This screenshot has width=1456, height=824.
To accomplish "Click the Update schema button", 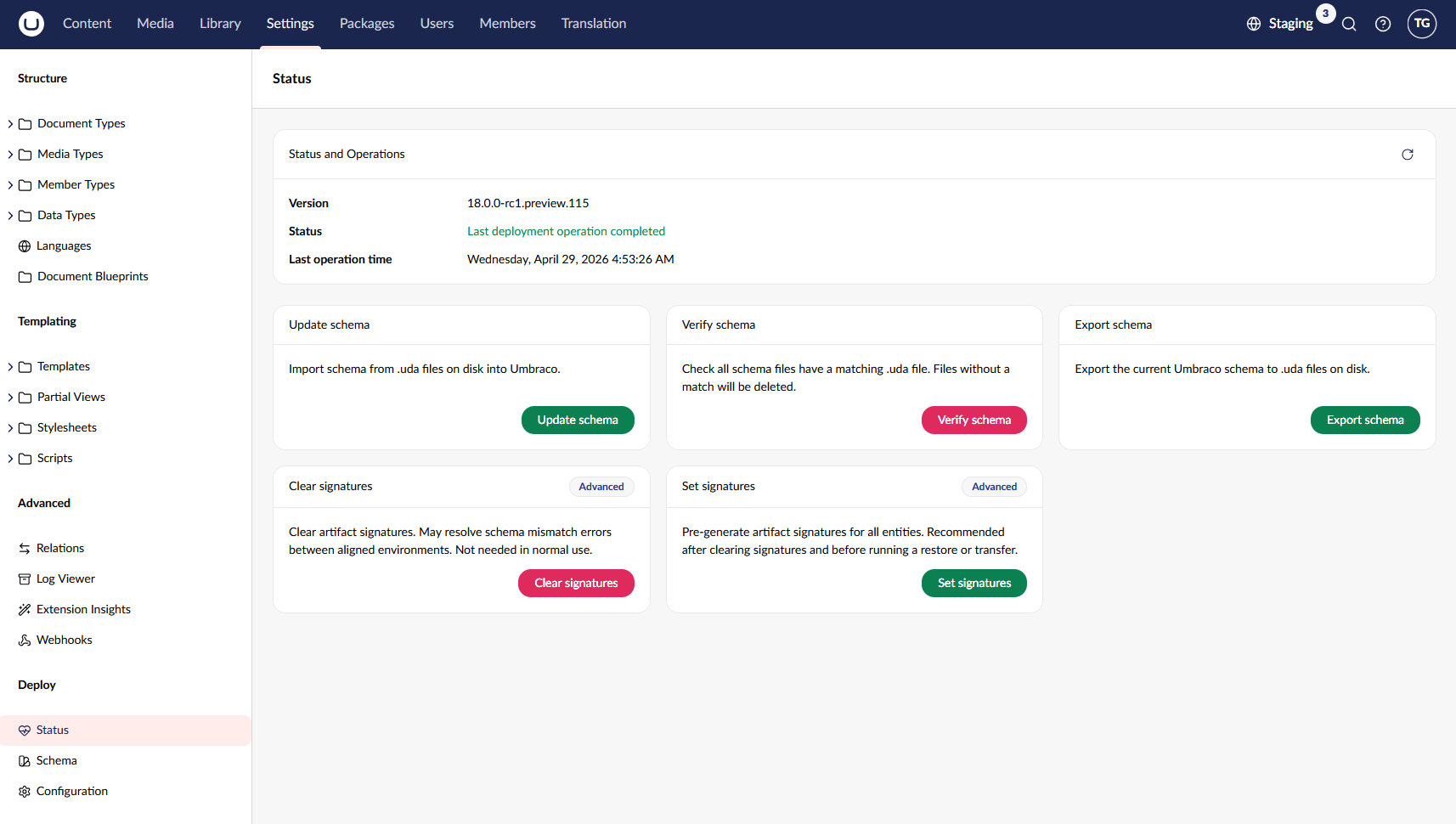I will point(578,420).
